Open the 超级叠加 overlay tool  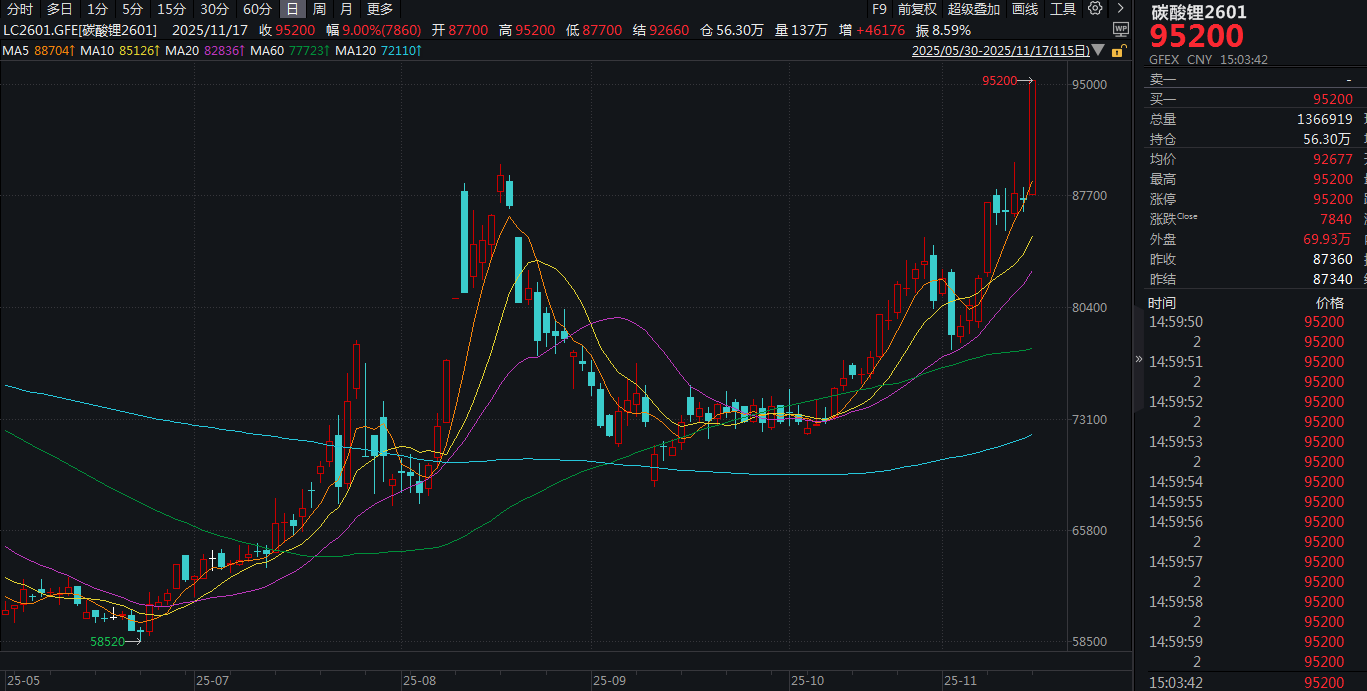(973, 9)
